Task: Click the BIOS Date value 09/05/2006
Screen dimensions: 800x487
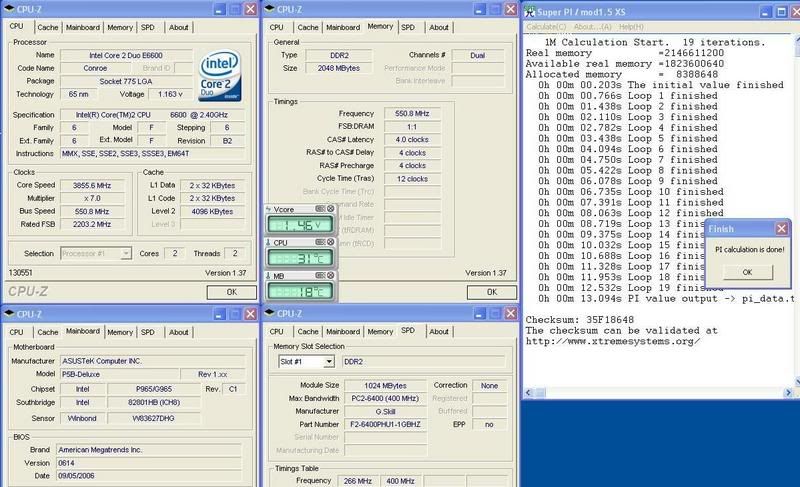Action: coord(148,476)
